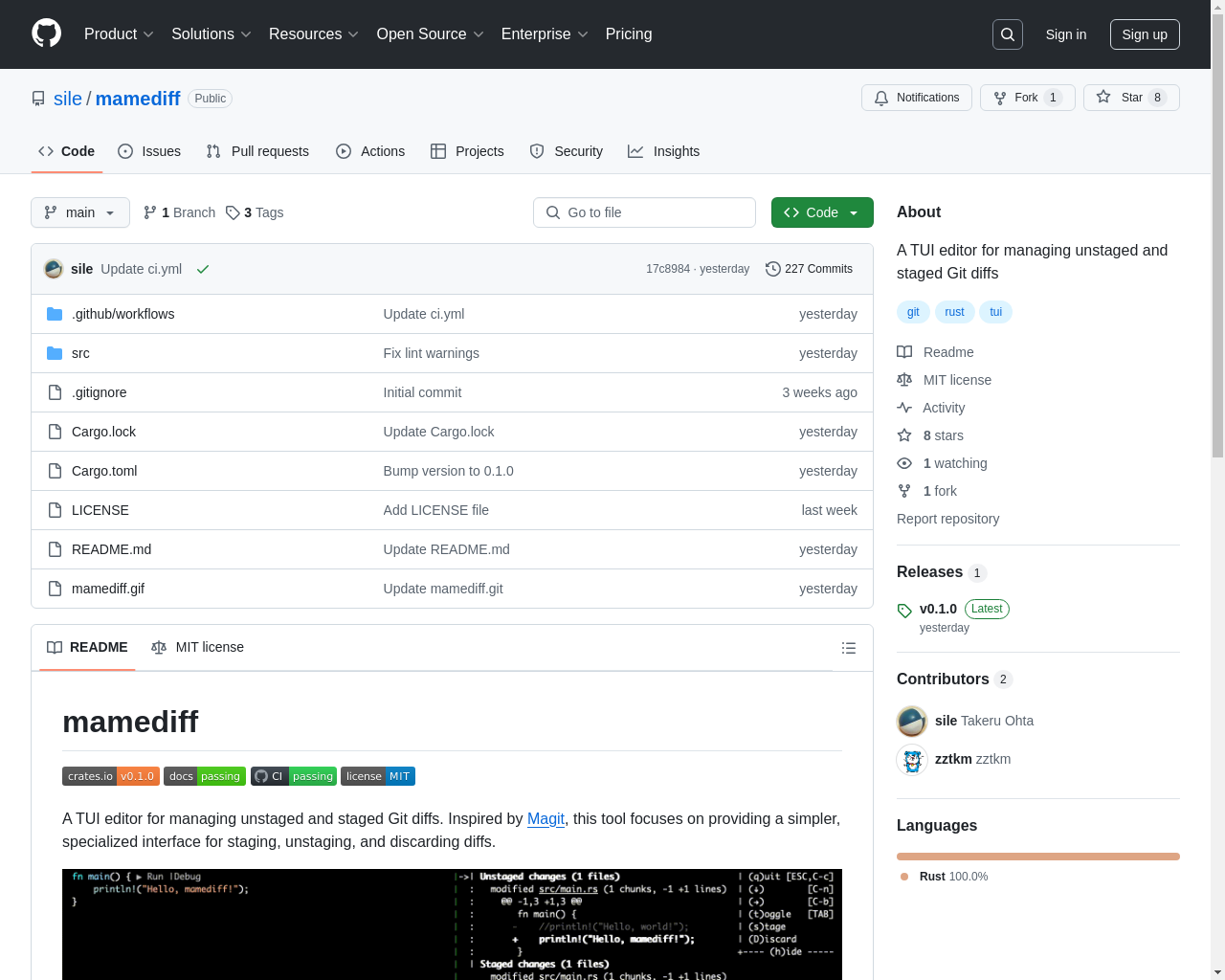Click the rust topic tag
Image resolution: width=1225 pixels, height=980 pixels.
coord(955,312)
